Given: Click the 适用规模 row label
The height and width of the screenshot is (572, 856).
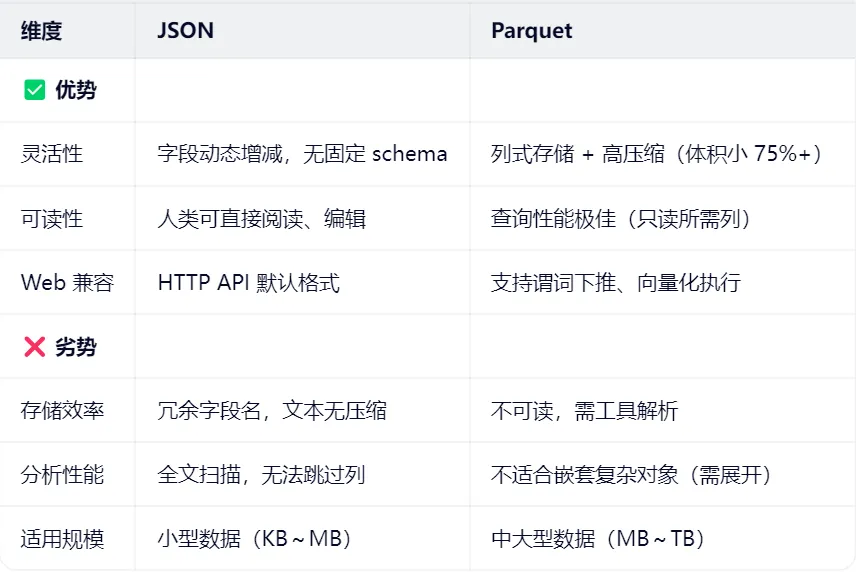Looking at the screenshot, I should (62, 539).
